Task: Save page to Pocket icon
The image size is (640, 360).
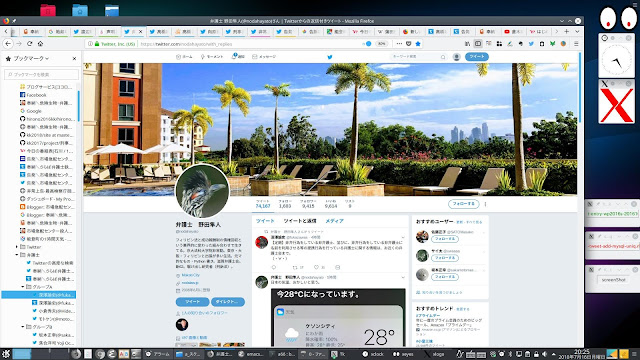Action: 409,44
